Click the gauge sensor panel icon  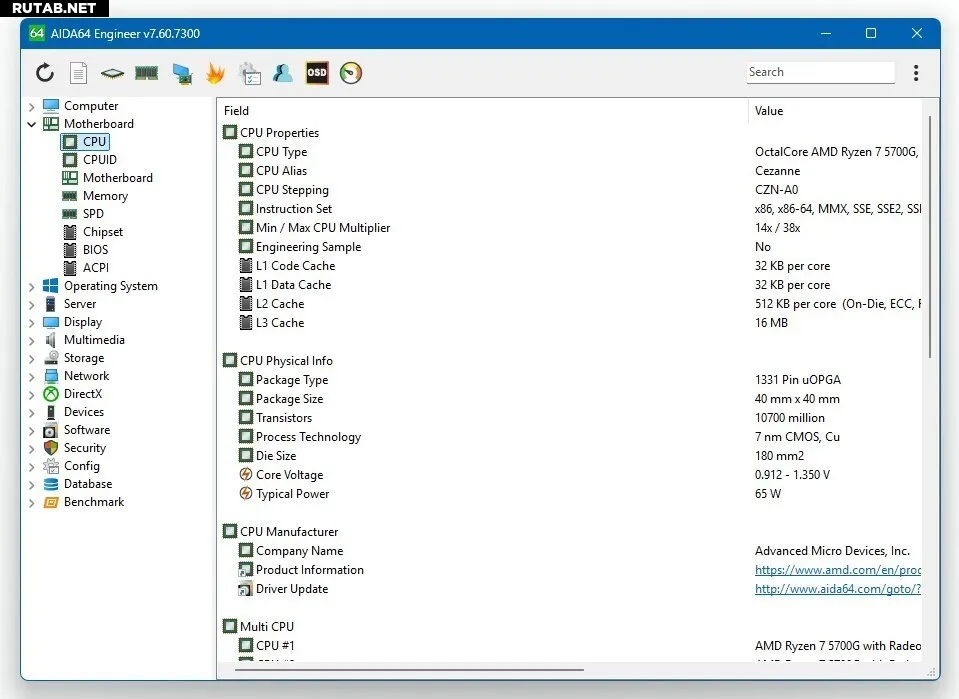coord(351,73)
